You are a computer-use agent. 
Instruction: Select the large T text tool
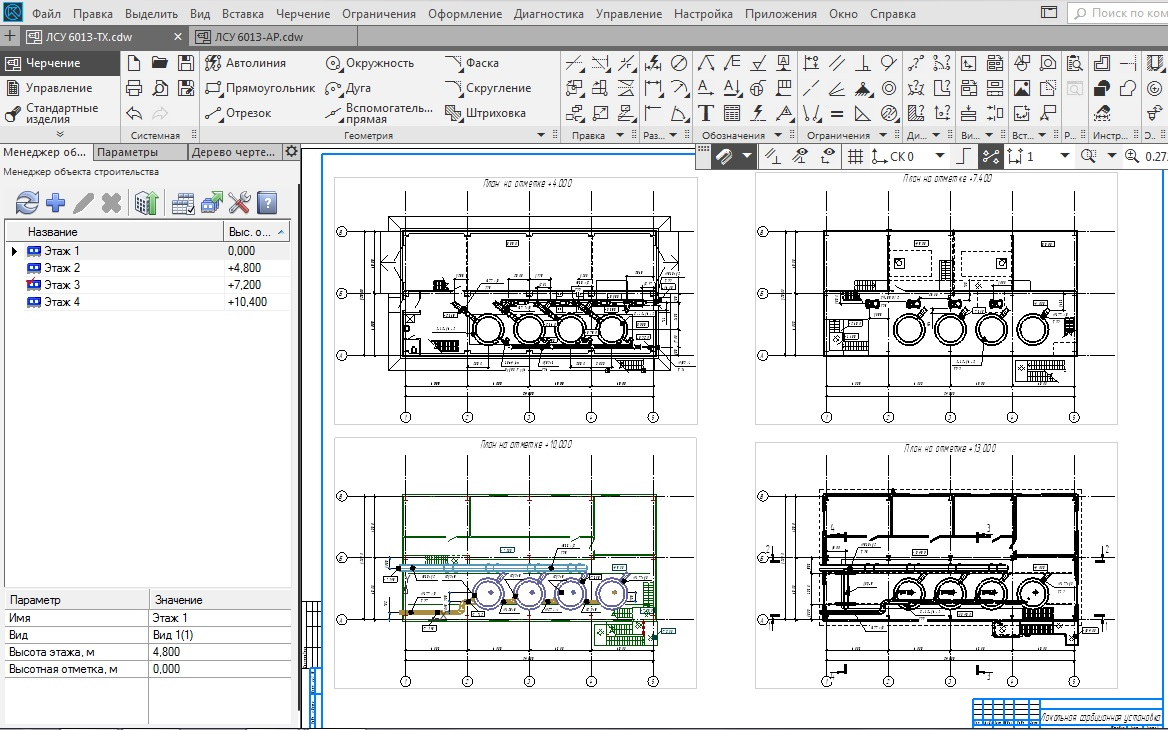pos(706,113)
